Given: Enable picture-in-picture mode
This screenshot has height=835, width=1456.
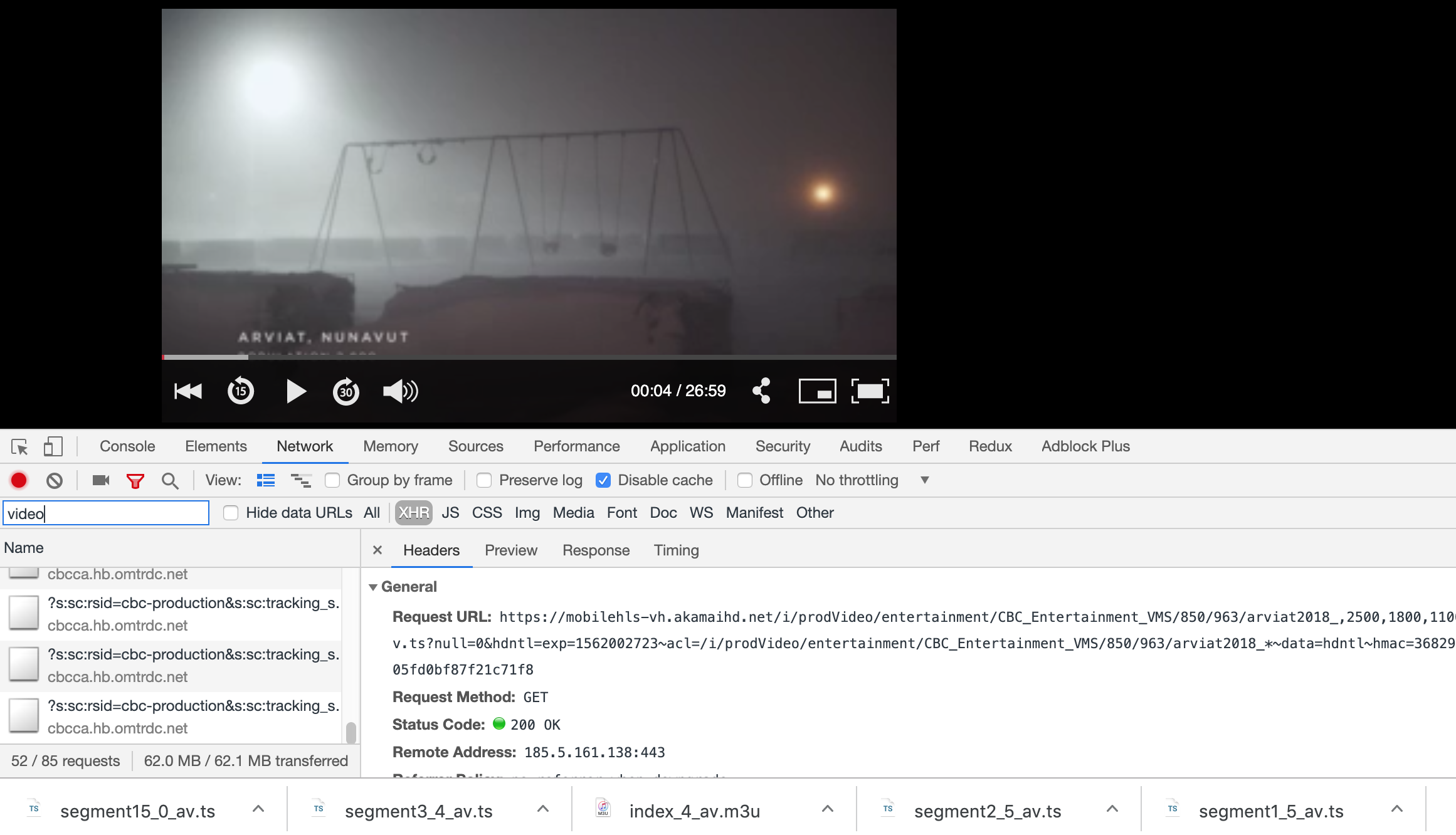Looking at the screenshot, I should point(817,391).
